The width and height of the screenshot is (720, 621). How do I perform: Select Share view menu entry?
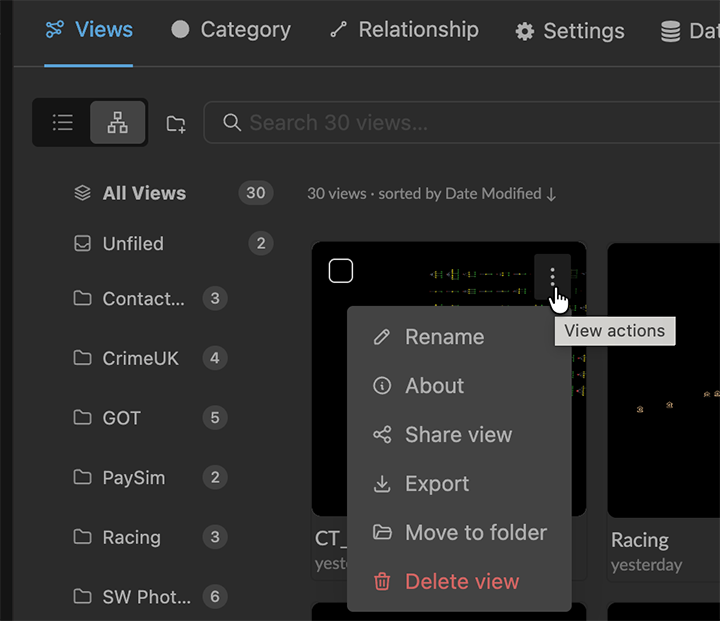459,435
